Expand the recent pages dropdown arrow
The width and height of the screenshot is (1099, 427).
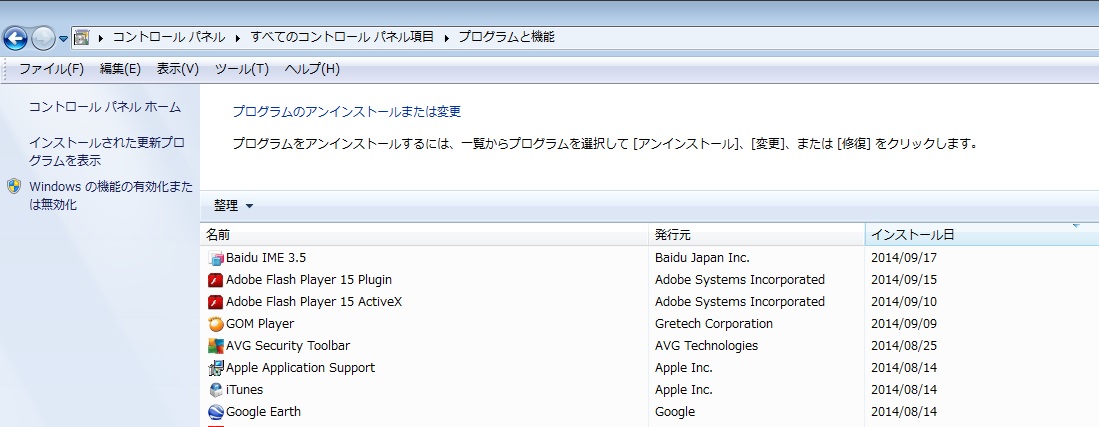coord(64,39)
